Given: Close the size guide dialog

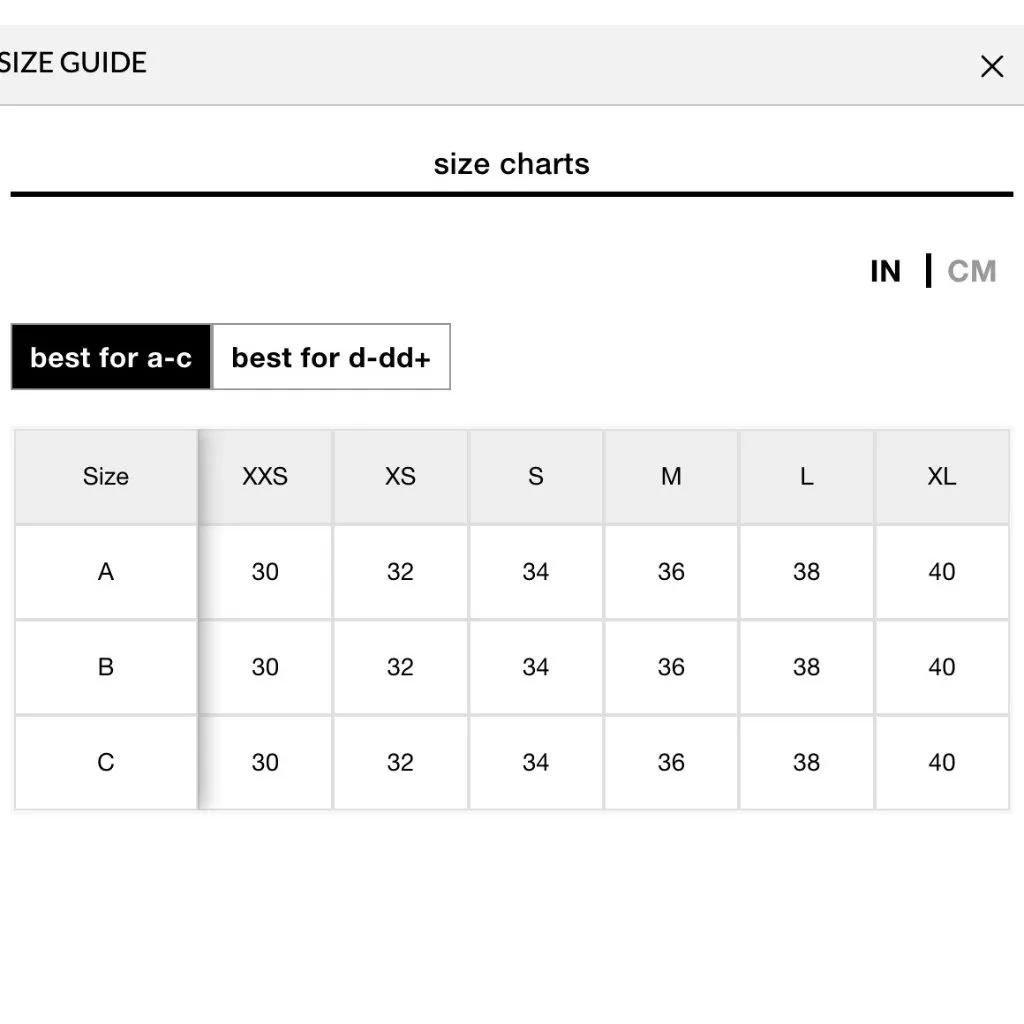Looking at the screenshot, I should coord(991,67).
